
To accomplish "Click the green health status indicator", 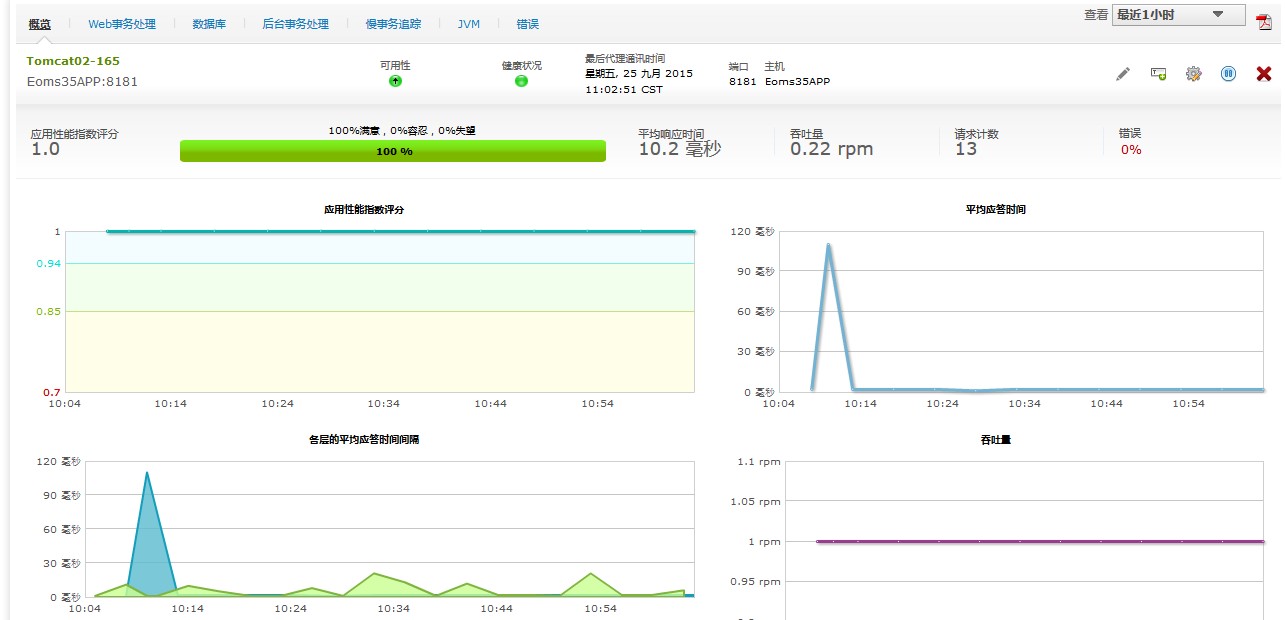I will (x=521, y=81).
